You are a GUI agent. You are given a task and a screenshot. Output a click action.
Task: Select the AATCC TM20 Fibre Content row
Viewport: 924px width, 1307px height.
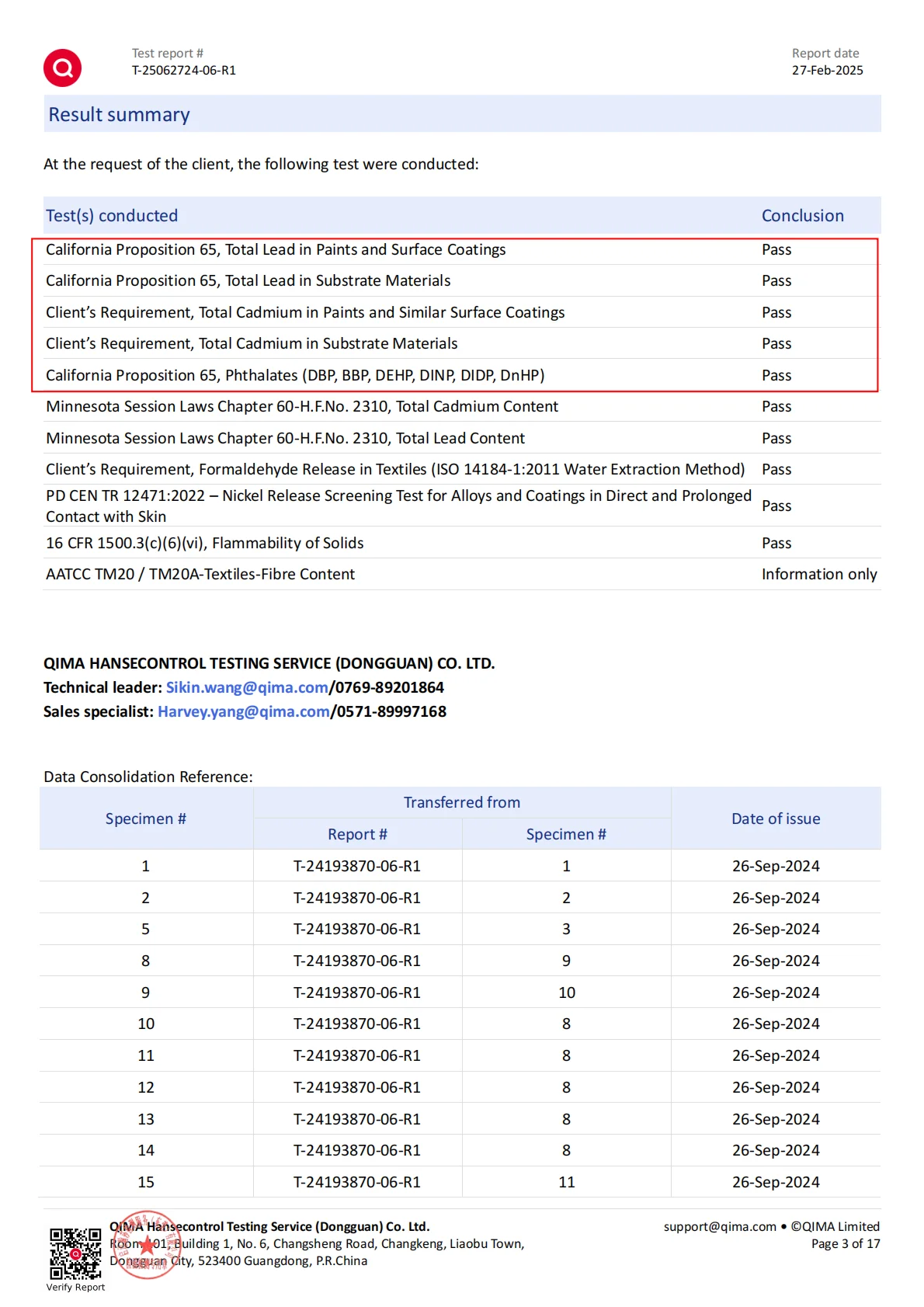click(x=200, y=574)
